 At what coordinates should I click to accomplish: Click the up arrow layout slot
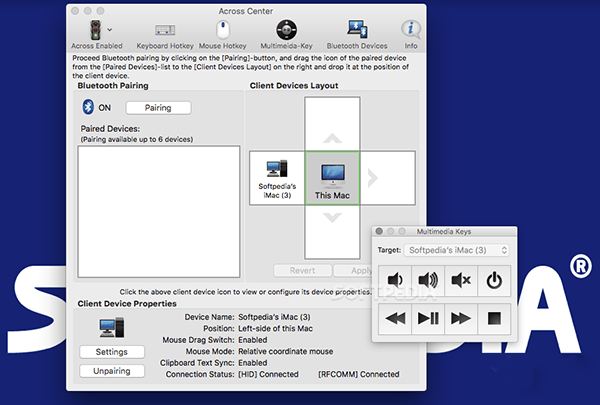coord(332,124)
